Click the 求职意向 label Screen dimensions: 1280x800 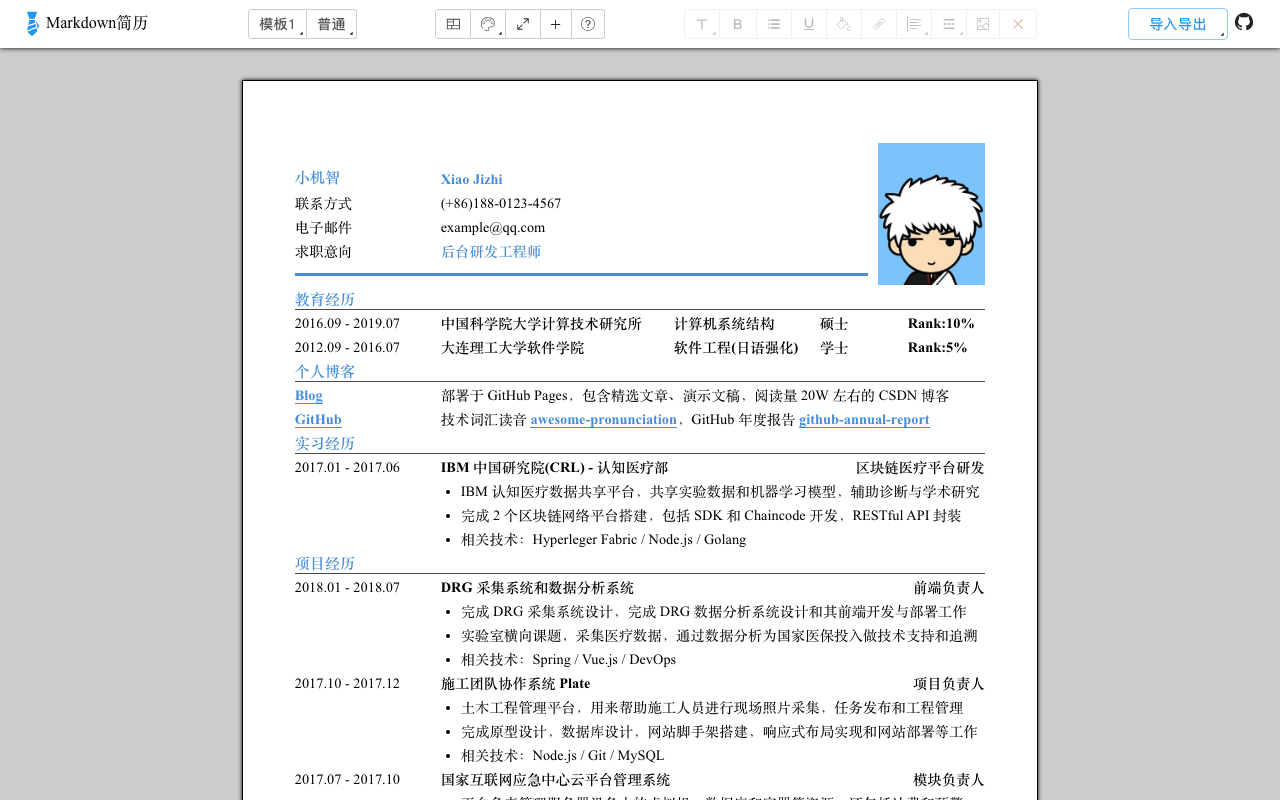point(323,252)
